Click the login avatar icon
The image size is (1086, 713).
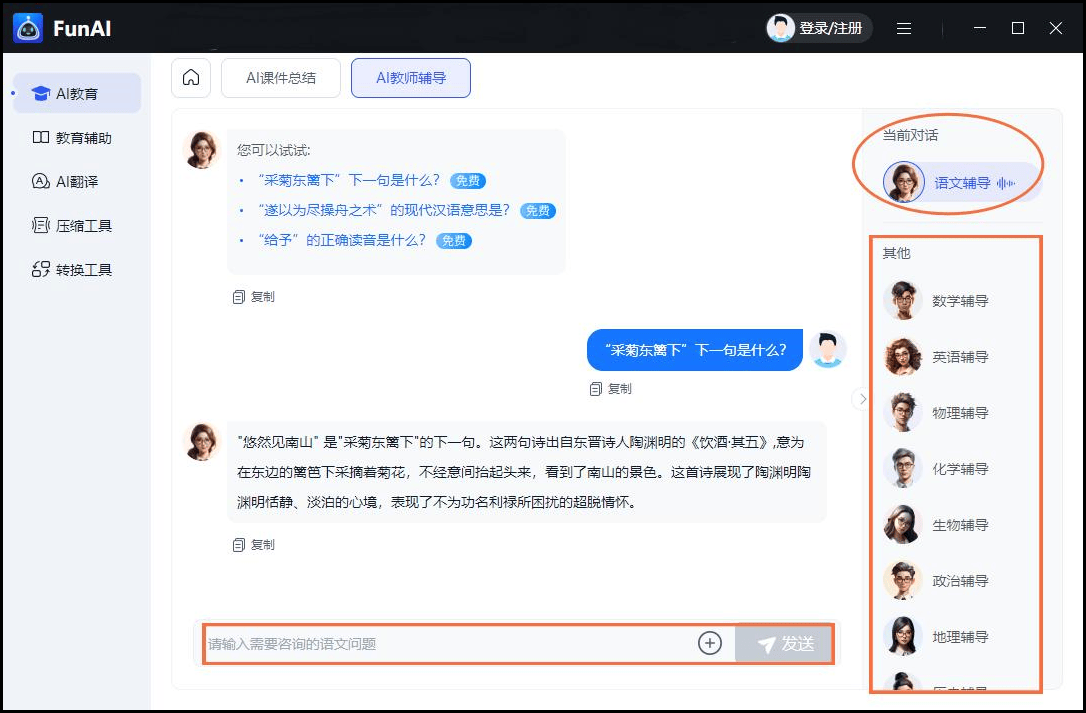tap(781, 28)
